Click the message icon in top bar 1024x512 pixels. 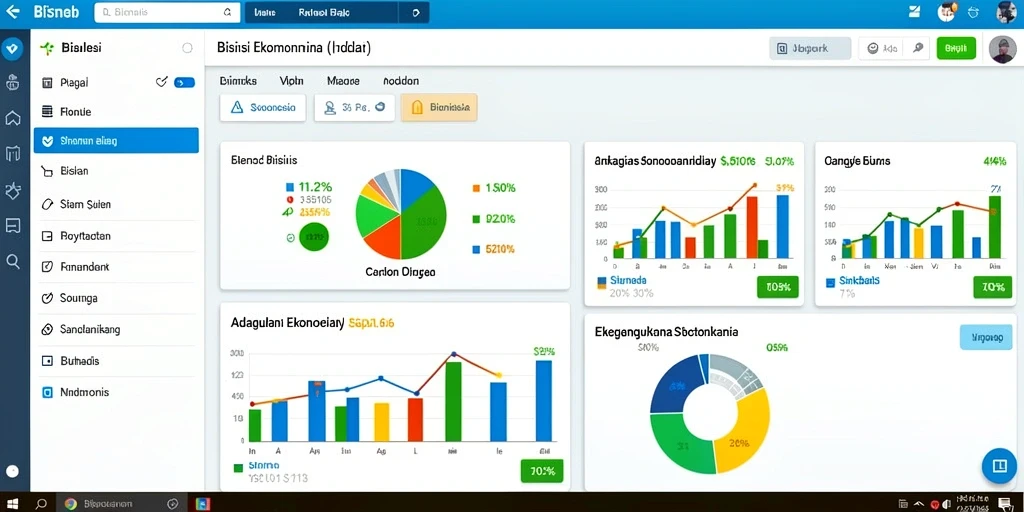pos(914,12)
